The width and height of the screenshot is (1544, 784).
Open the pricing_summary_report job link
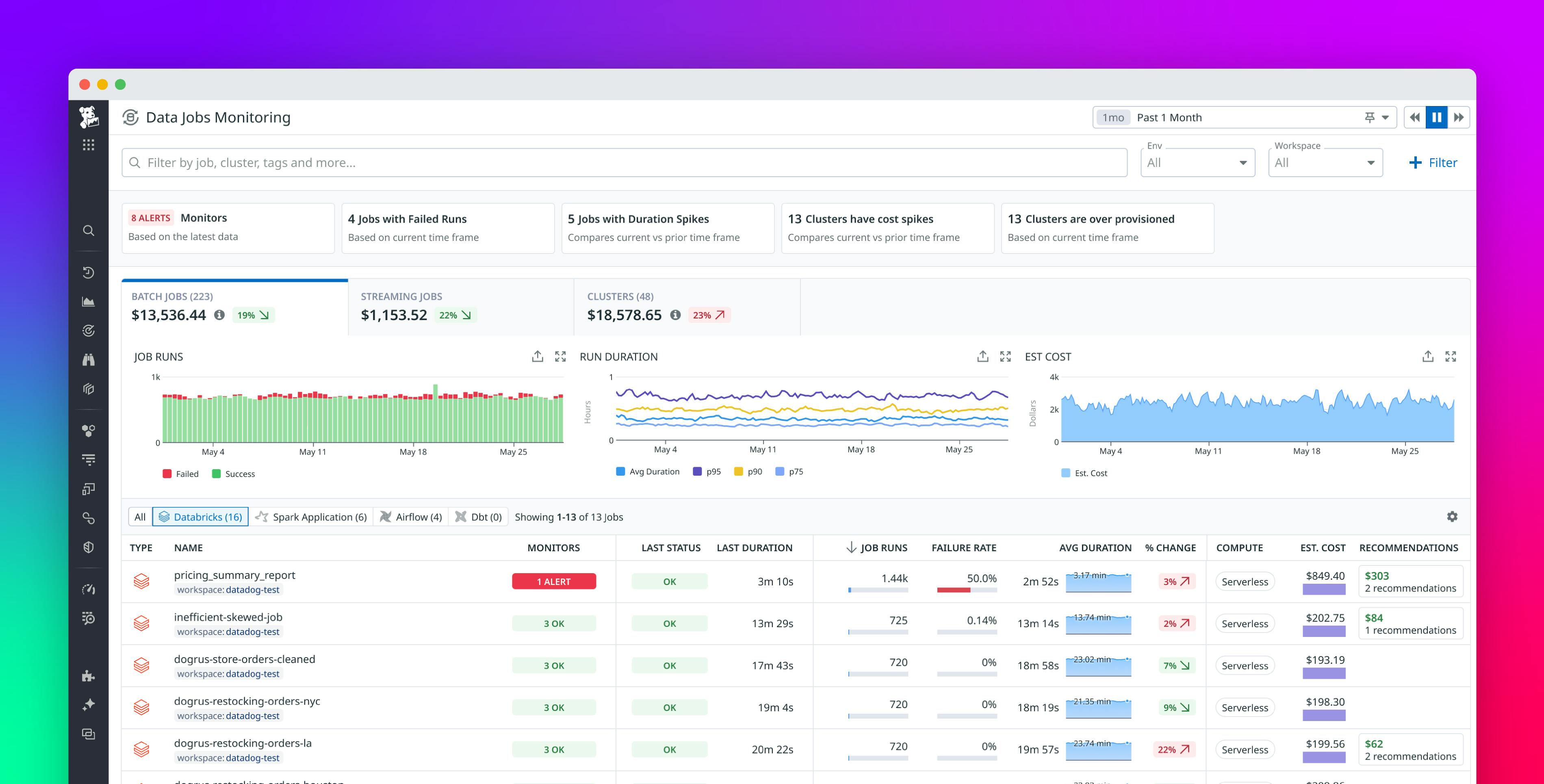234,575
